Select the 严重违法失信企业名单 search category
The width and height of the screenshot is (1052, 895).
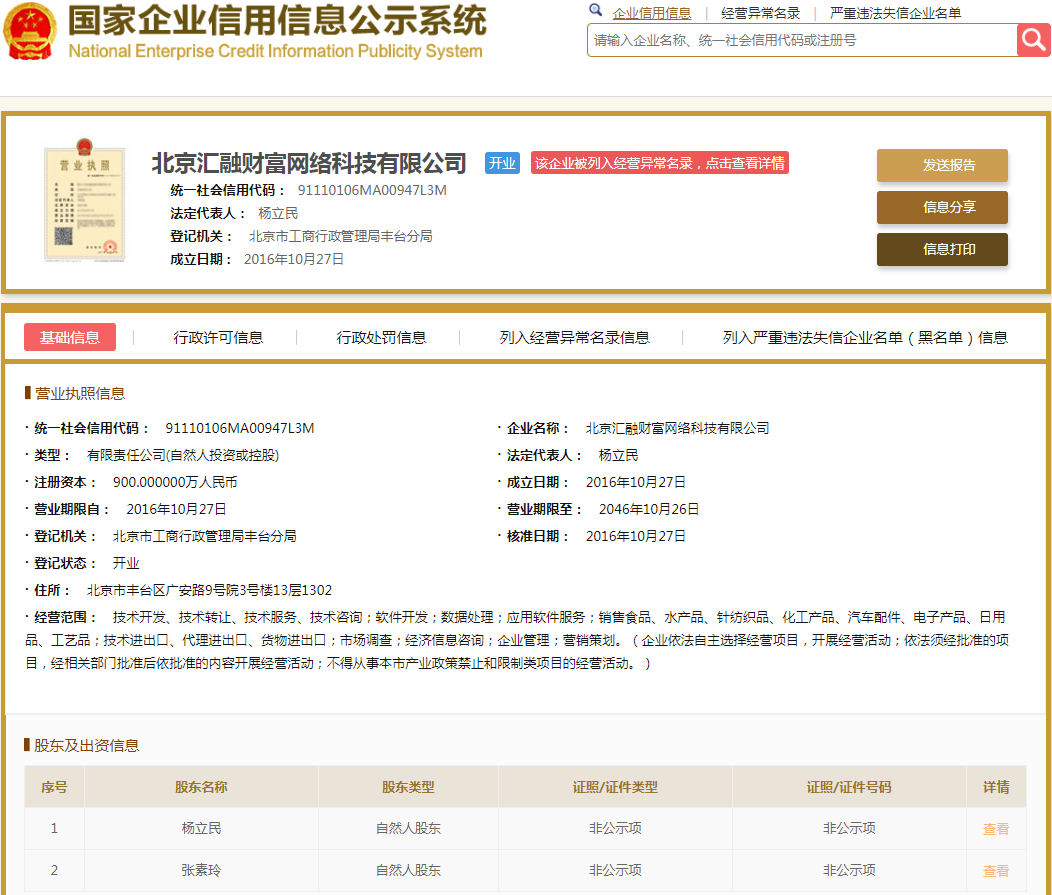coord(895,13)
